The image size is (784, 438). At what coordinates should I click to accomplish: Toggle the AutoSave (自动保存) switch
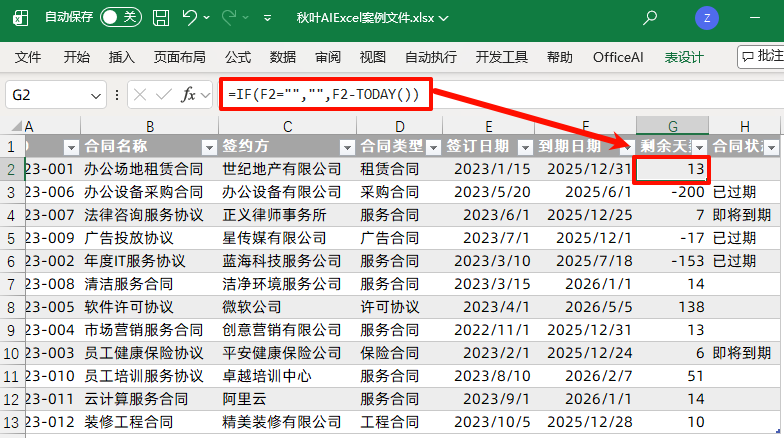[120, 18]
